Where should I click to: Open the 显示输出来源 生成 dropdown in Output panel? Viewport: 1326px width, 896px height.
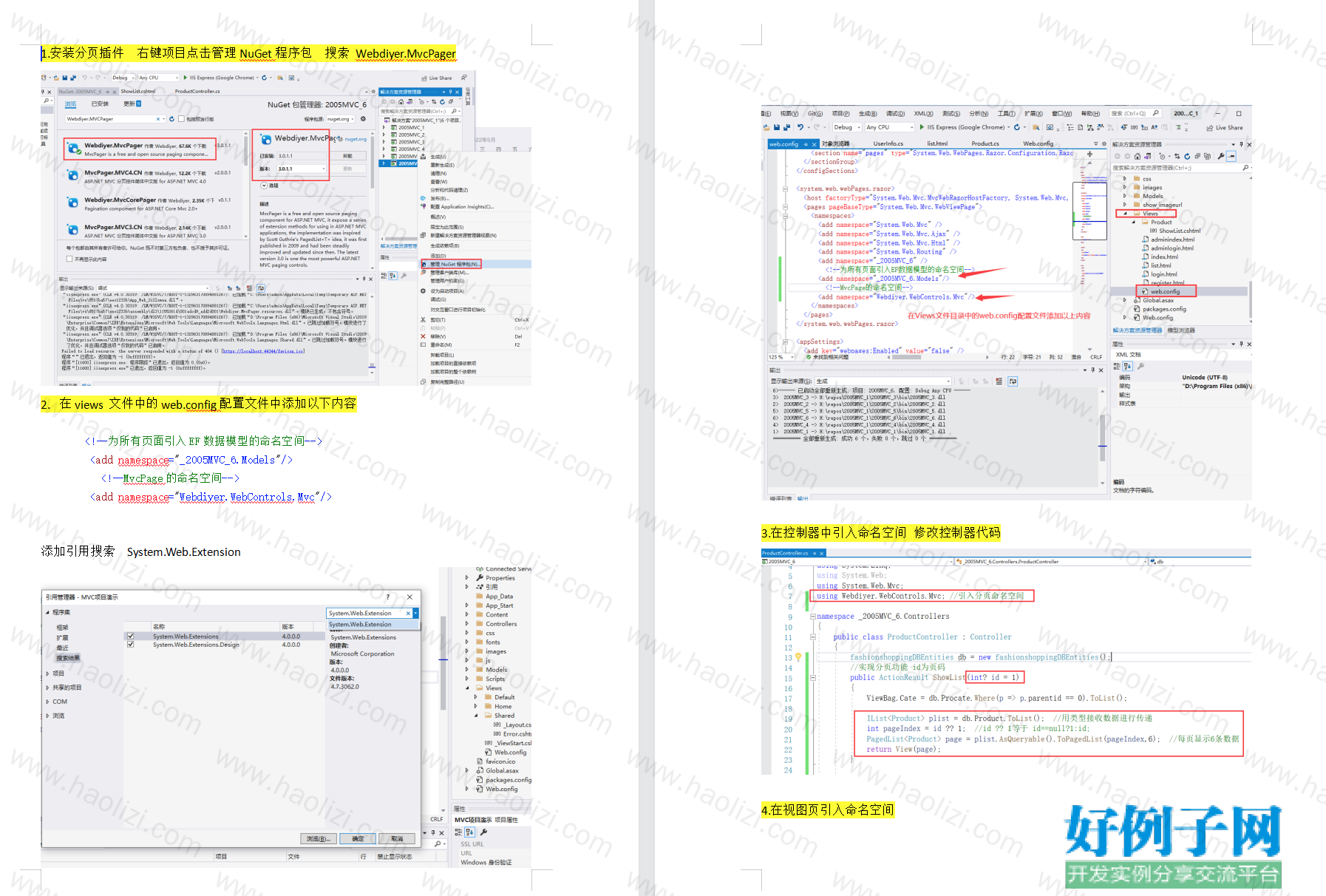883,381
